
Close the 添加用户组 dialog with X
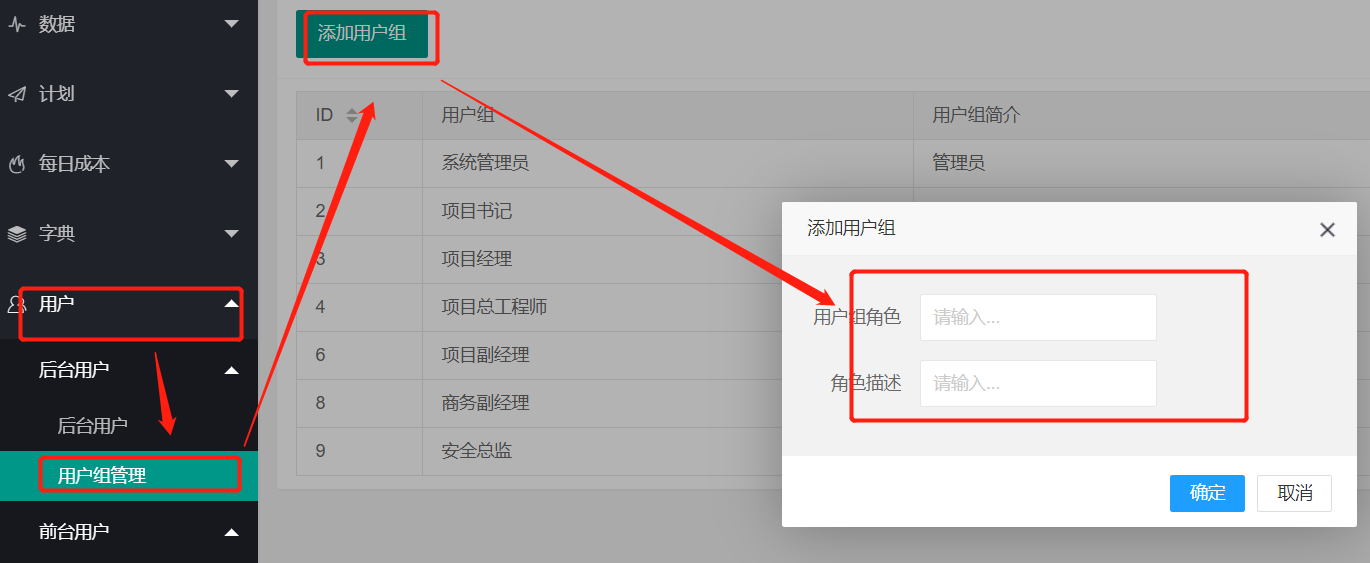pos(1327,230)
